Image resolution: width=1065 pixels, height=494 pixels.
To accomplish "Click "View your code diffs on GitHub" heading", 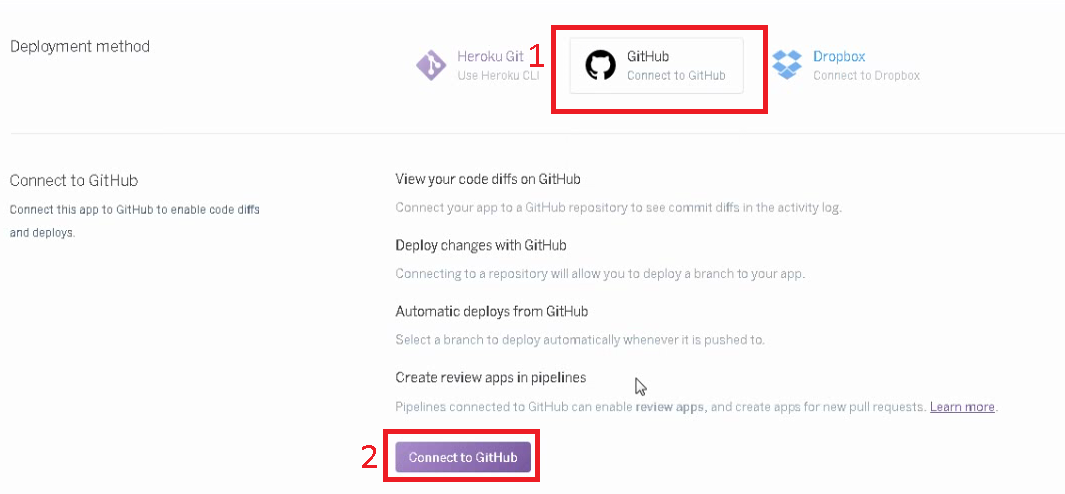I will pos(488,179).
